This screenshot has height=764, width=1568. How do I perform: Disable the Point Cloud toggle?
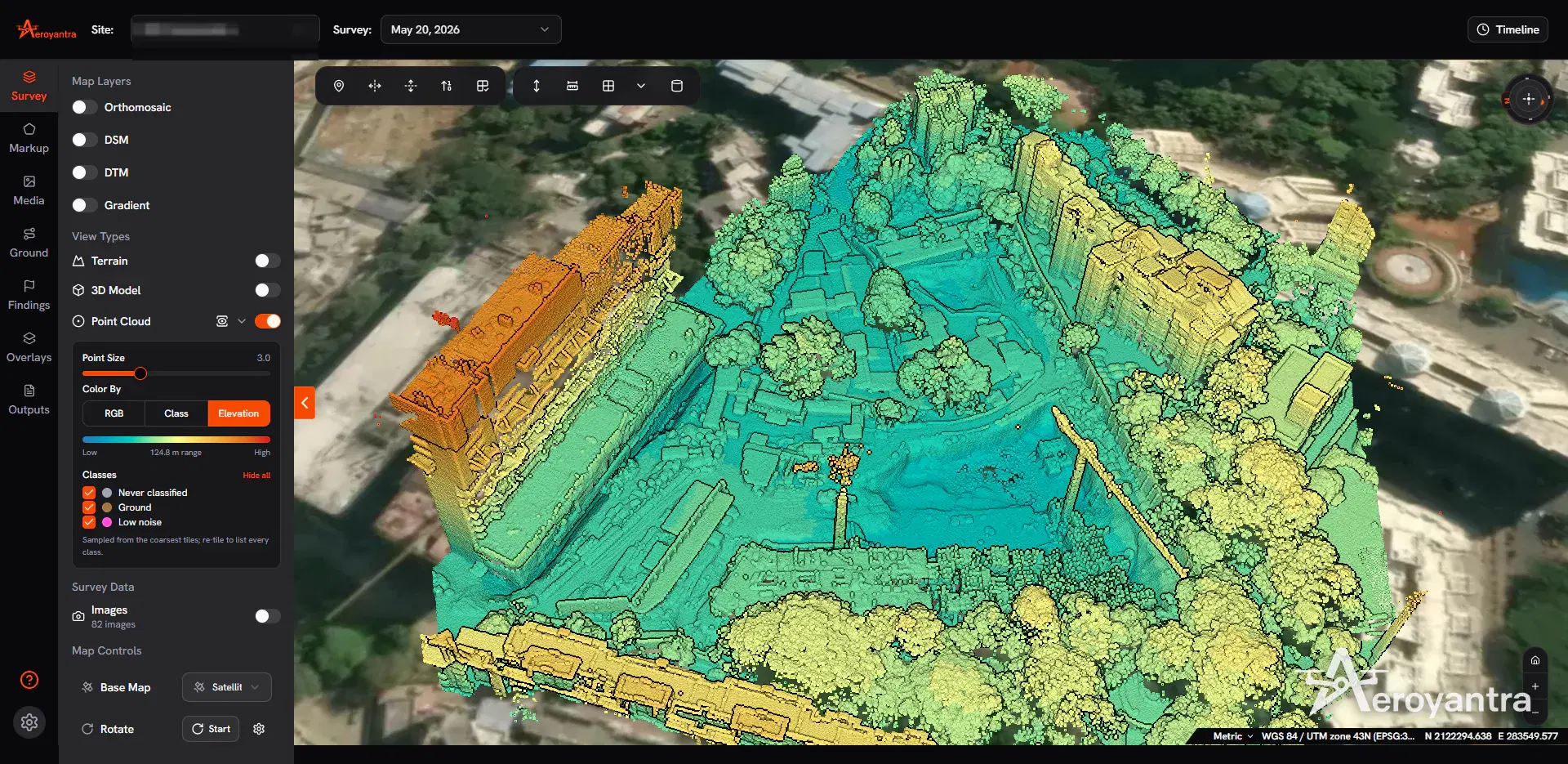point(267,321)
